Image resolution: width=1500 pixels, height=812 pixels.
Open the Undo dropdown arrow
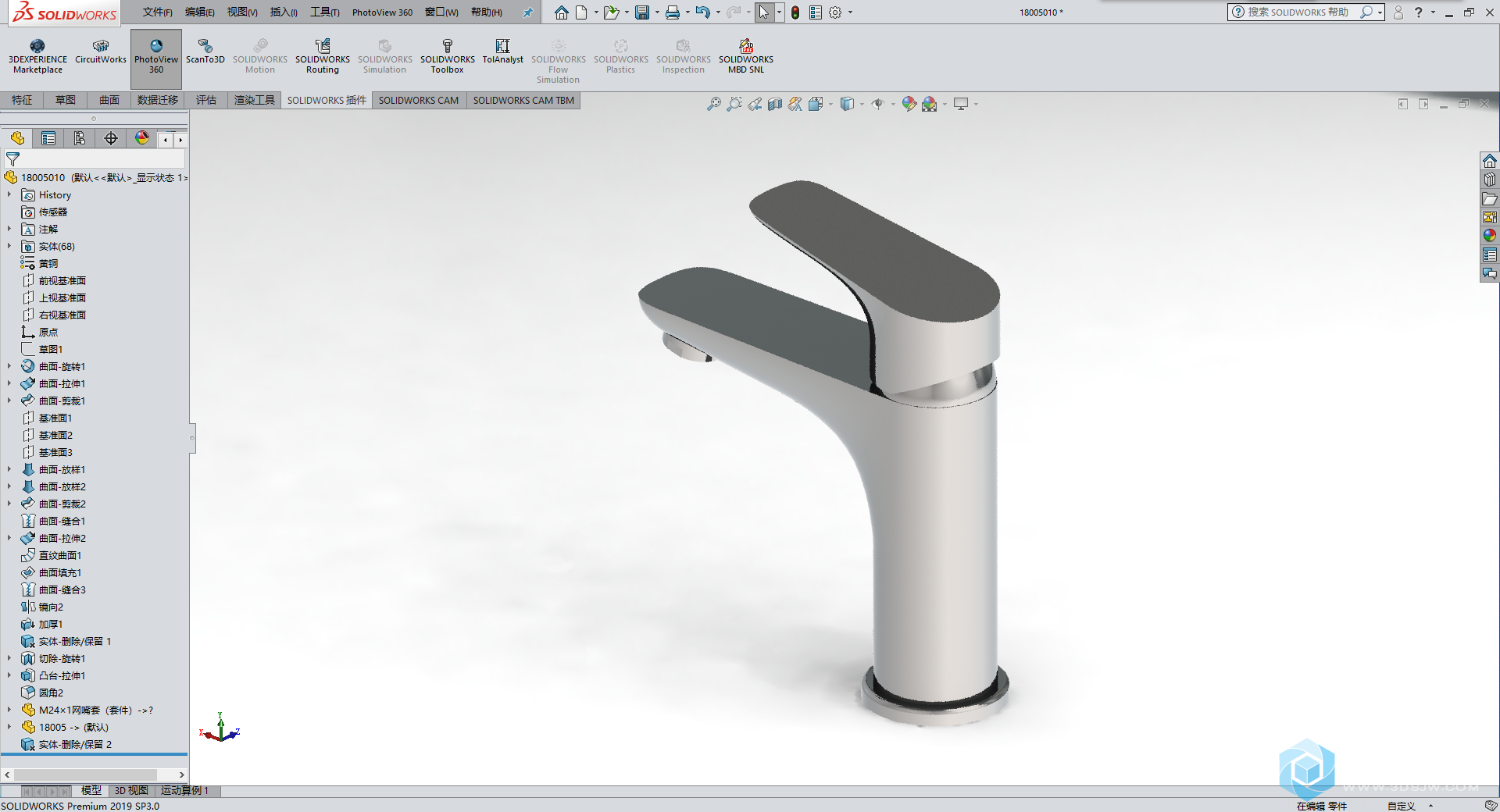(x=718, y=12)
